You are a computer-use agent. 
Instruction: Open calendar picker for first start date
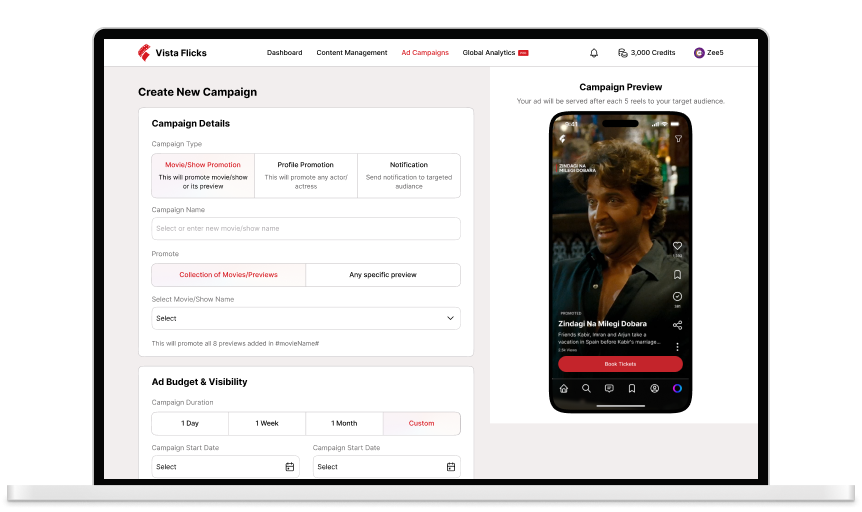[x=290, y=467]
